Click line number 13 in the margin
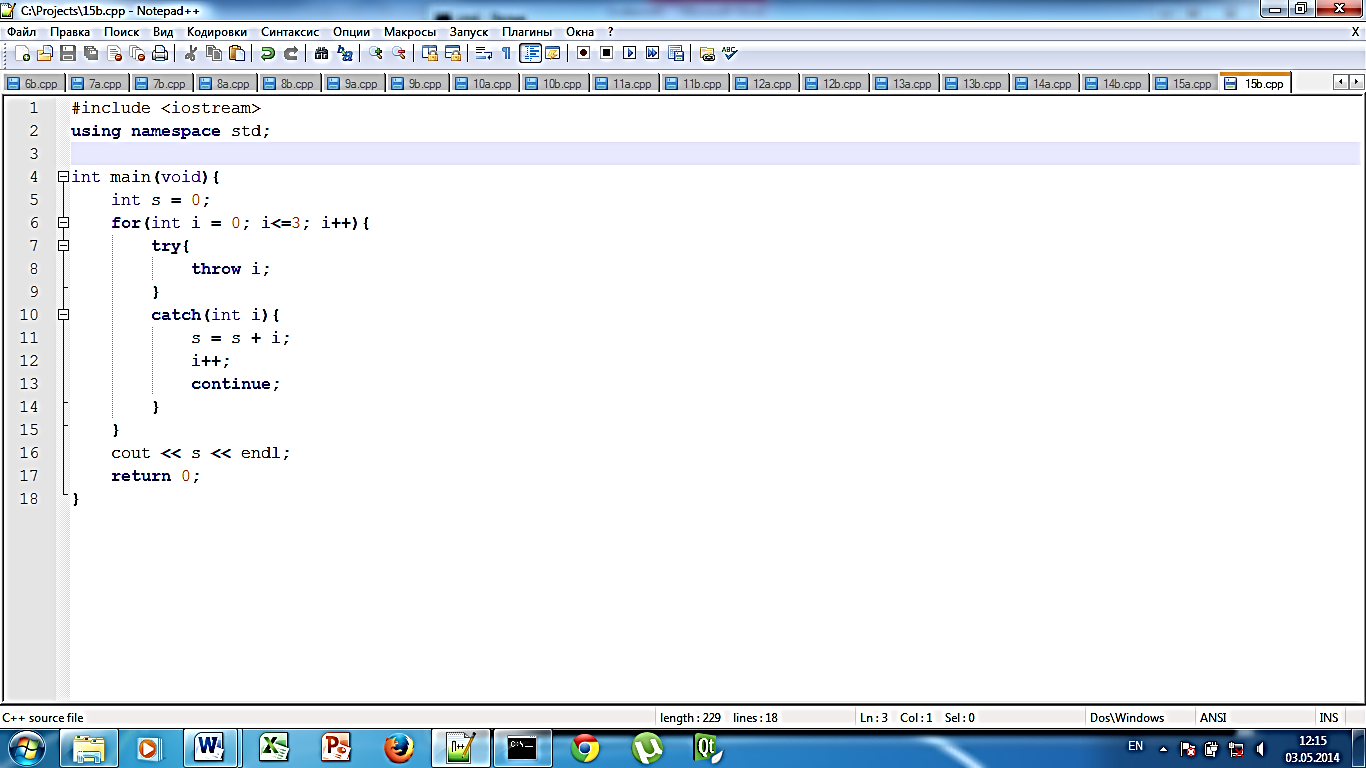Viewport: 1366px width, 768px height. click(29, 383)
